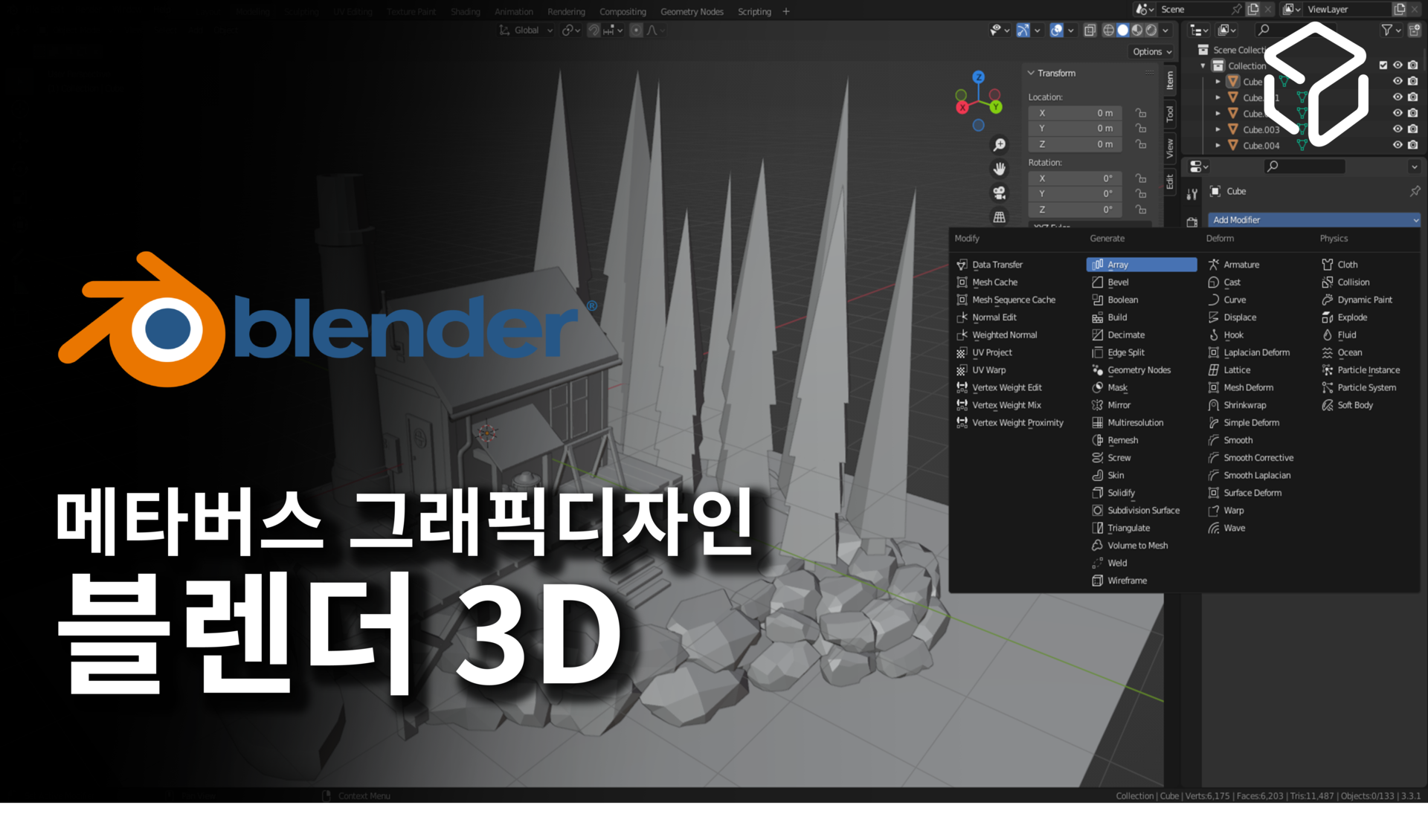Click the pan view hand icon
Viewport: 1428px width, 840px height.
pos(1000,169)
